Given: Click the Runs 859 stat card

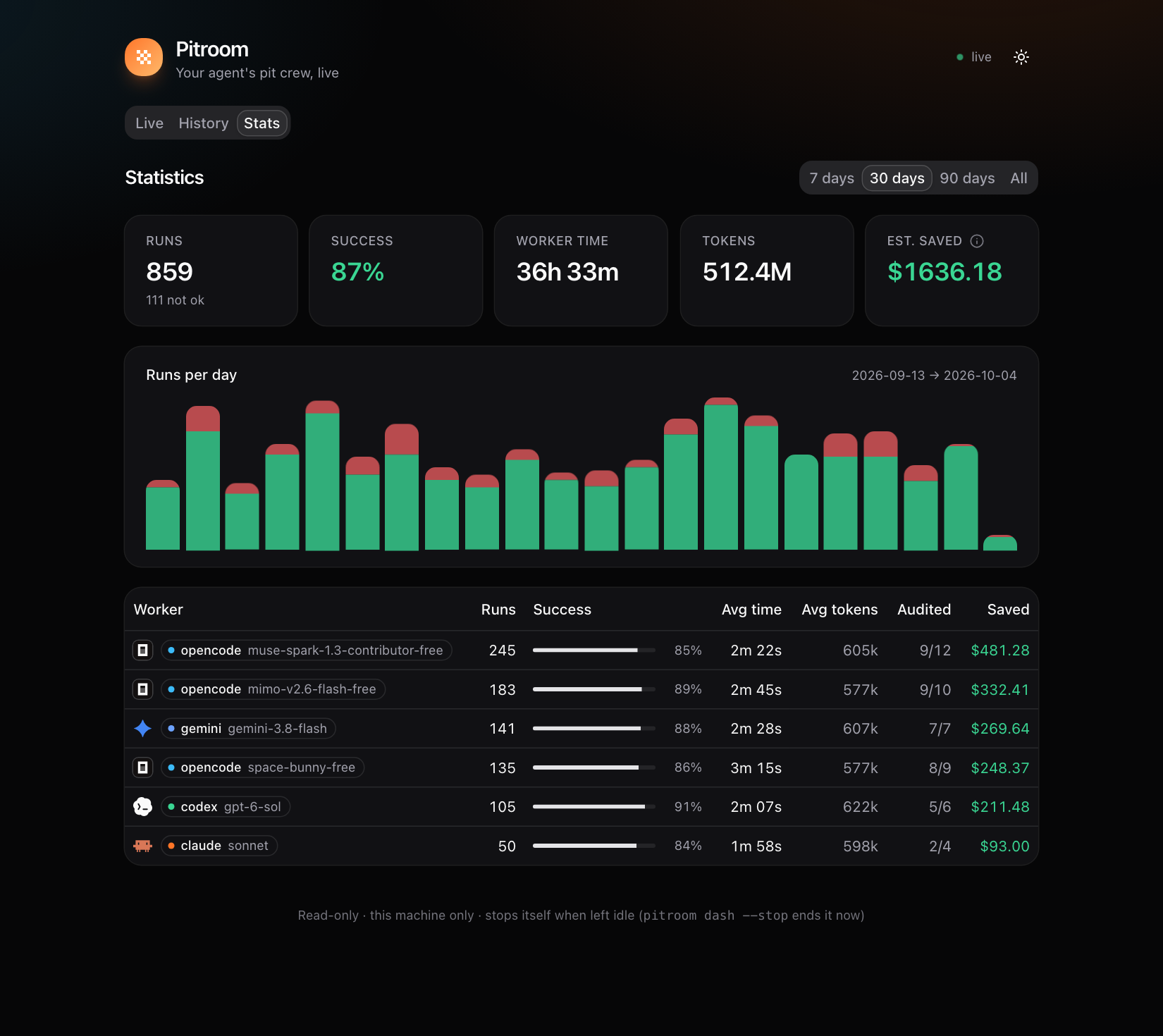Looking at the screenshot, I should pyautogui.click(x=211, y=271).
